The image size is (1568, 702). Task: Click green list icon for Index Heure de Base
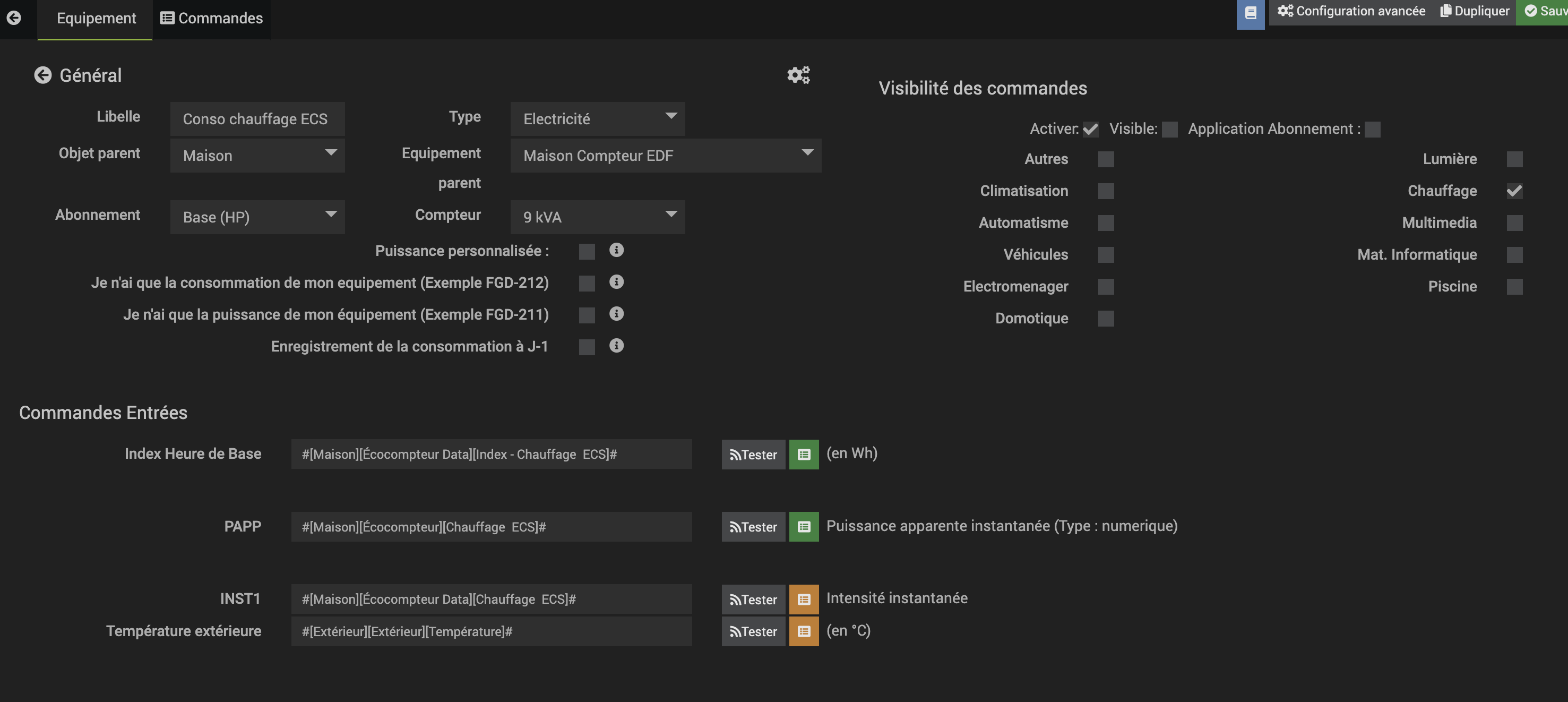804,454
